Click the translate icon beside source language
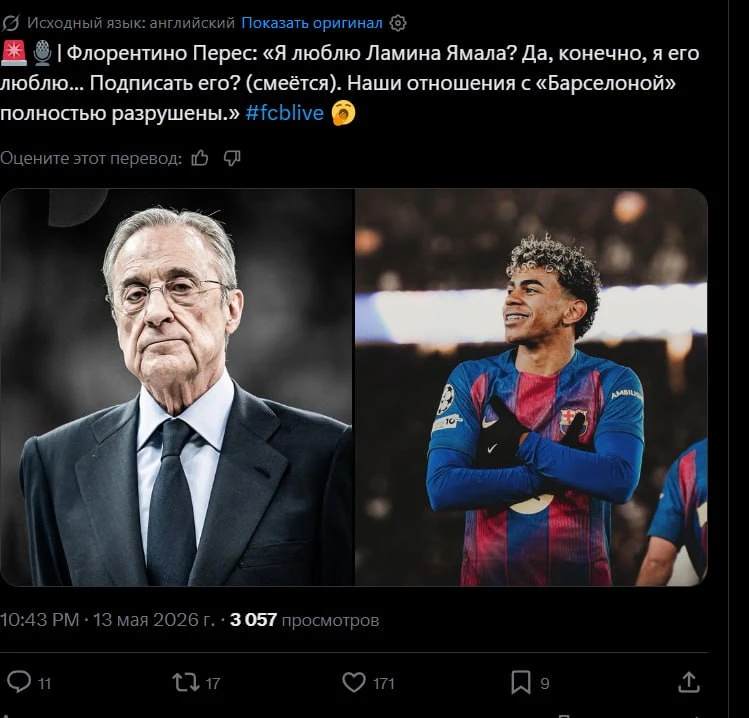 11,23
